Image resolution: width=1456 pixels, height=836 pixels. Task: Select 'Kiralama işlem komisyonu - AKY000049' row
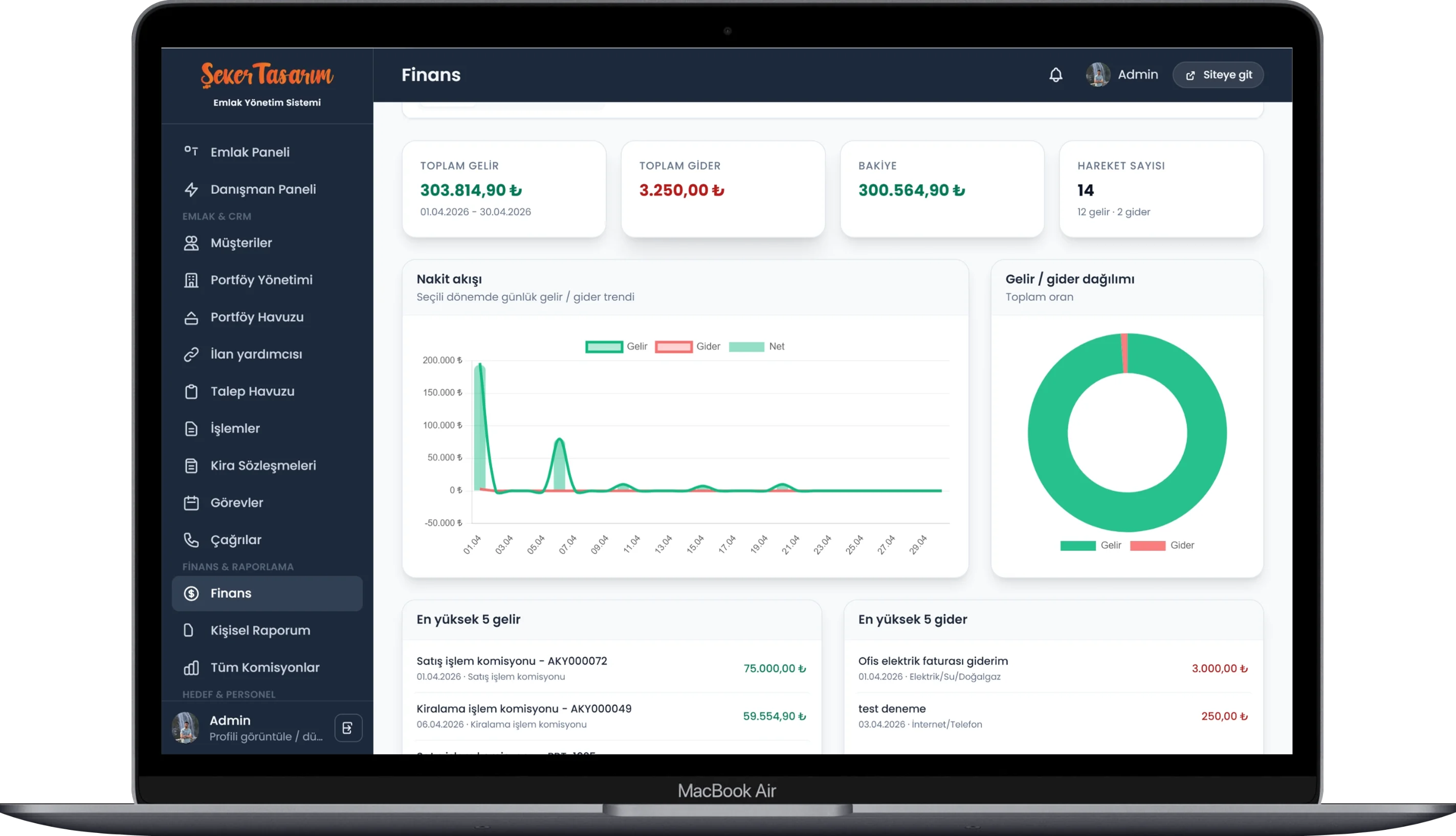pos(611,717)
